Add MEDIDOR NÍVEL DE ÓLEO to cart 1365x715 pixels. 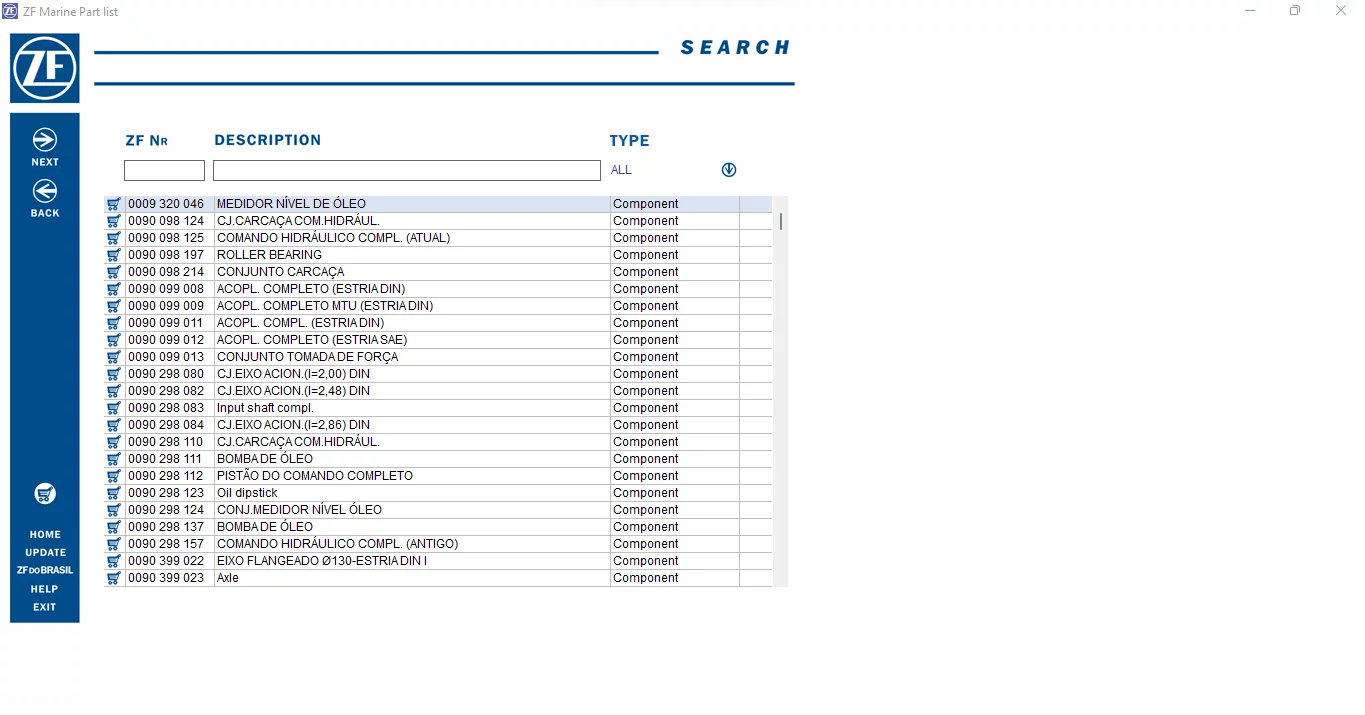(x=114, y=204)
